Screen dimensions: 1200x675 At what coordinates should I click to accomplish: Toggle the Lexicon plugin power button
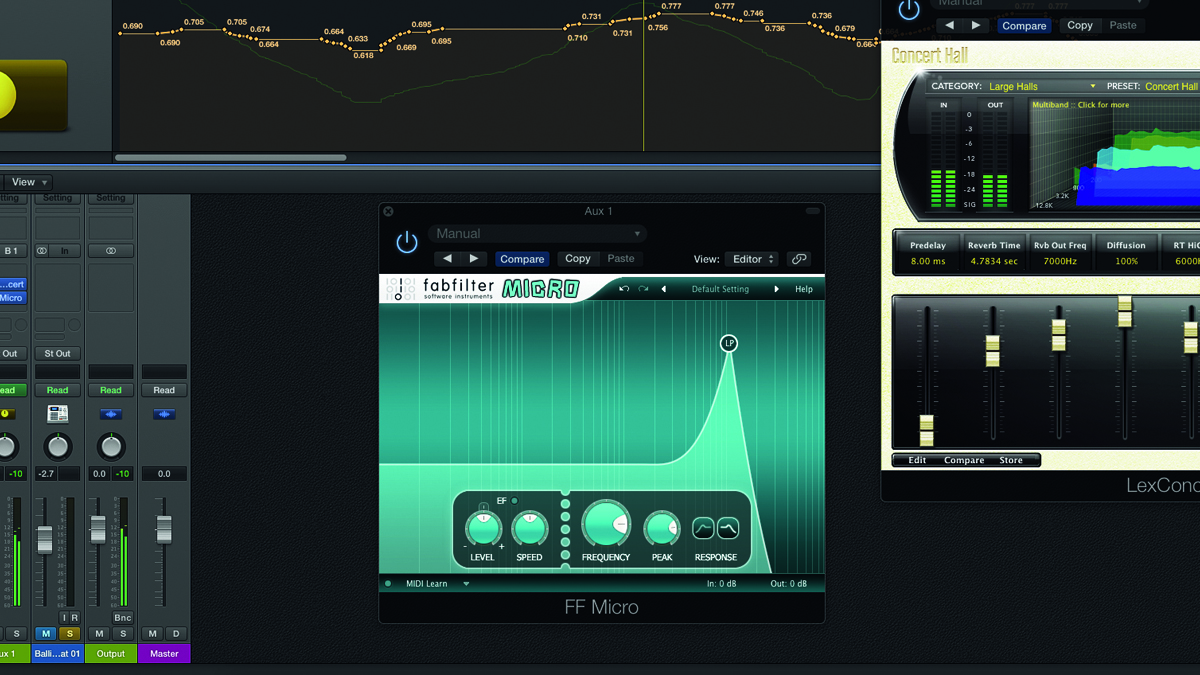point(908,10)
